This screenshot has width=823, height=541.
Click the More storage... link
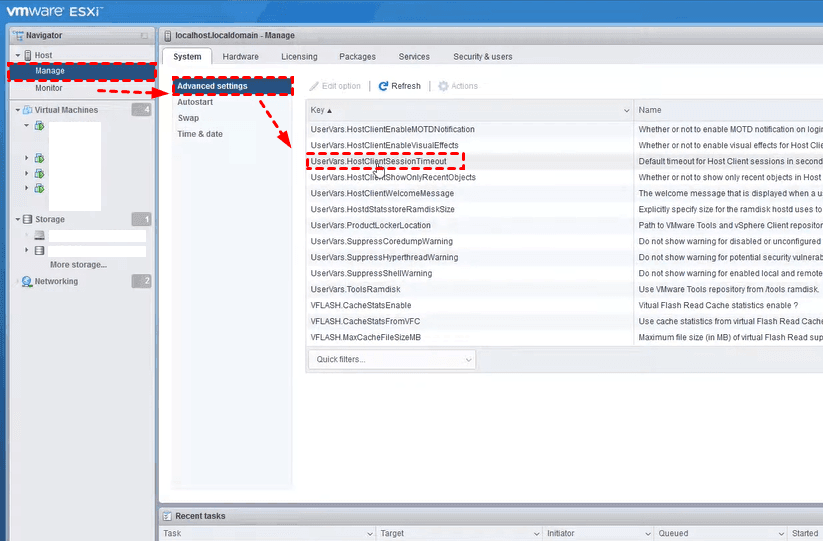coord(78,265)
